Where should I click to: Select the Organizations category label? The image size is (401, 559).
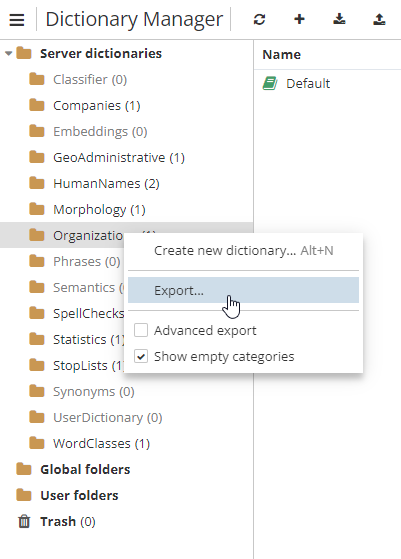[x=88, y=236]
